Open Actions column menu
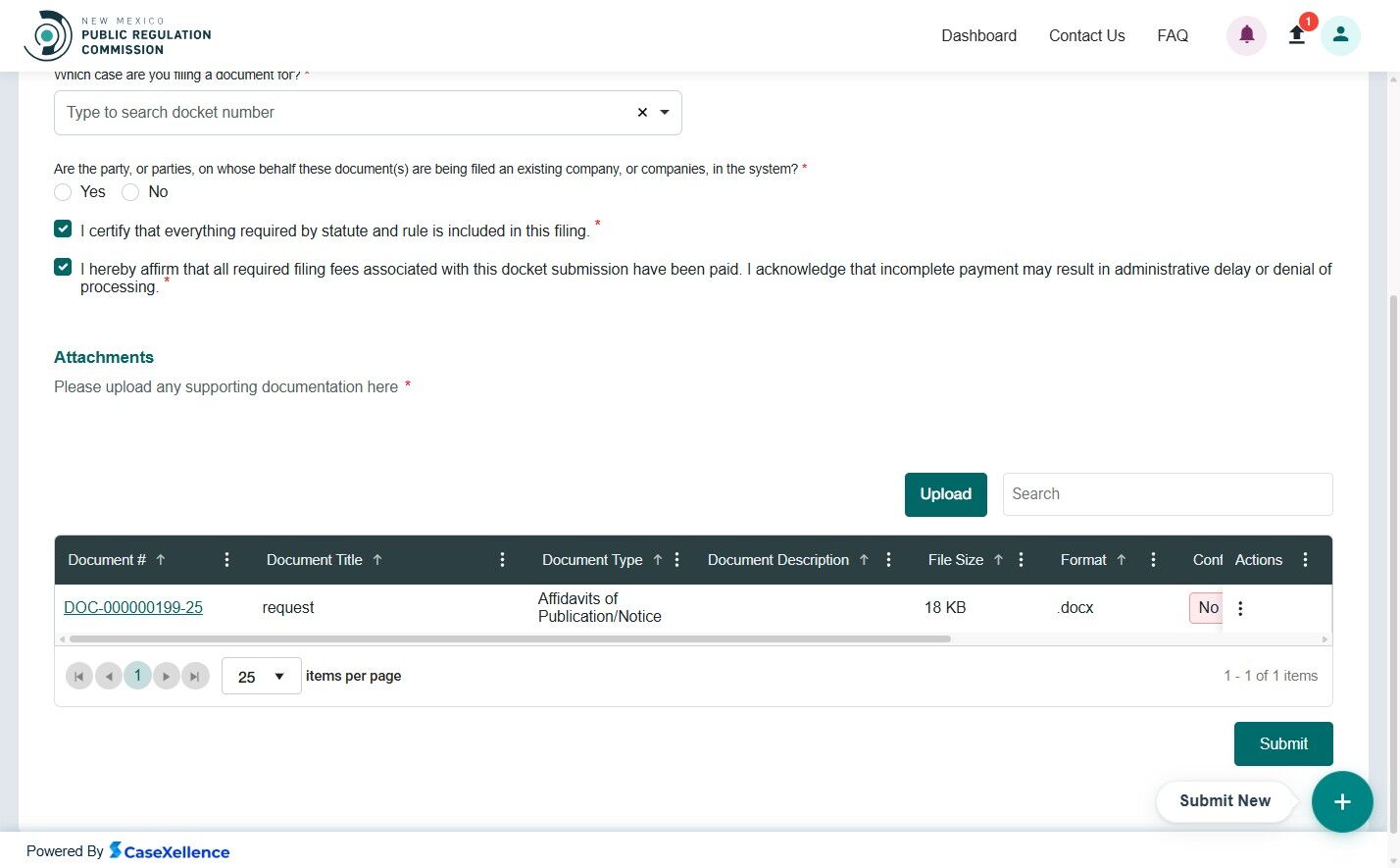This screenshot has height=868, width=1400. pyautogui.click(x=1305, y=560)
